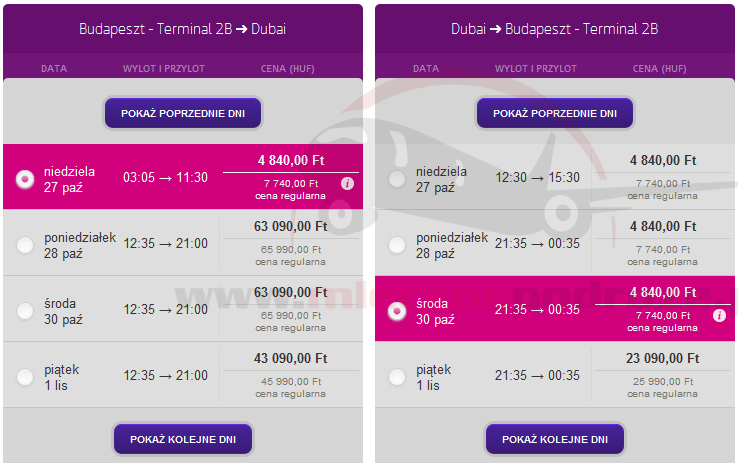This screenshot has width=738, height=463.
Task: Select outbound Sunday 27 Oct flight radio
Action: coord(25,179)
